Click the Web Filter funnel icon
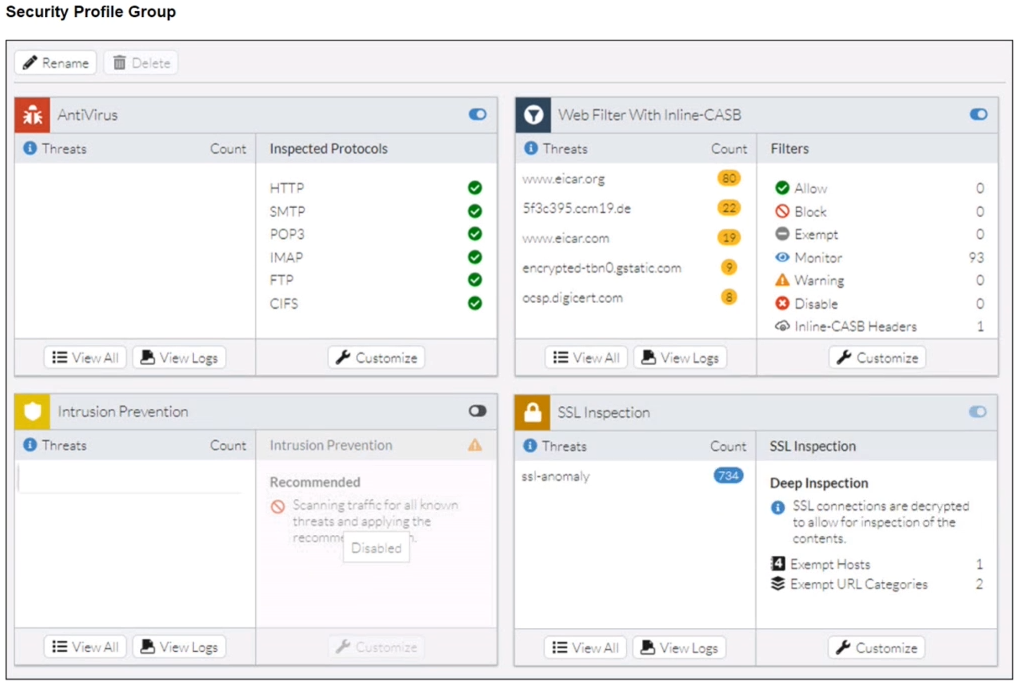The image size is (1021, 687). click(533, 115)
